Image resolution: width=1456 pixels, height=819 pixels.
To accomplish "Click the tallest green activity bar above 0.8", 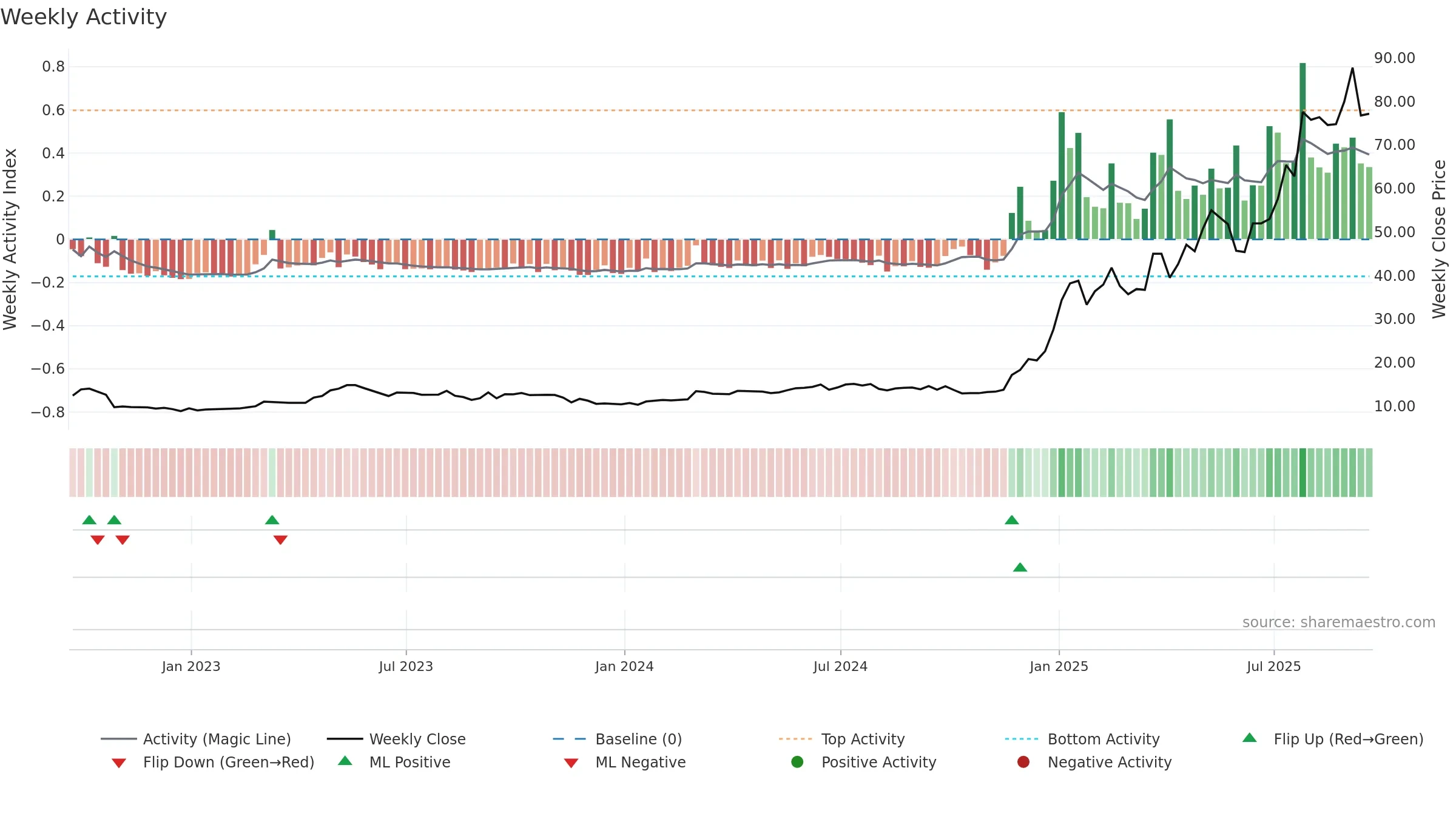I will tap(1303, 151).
